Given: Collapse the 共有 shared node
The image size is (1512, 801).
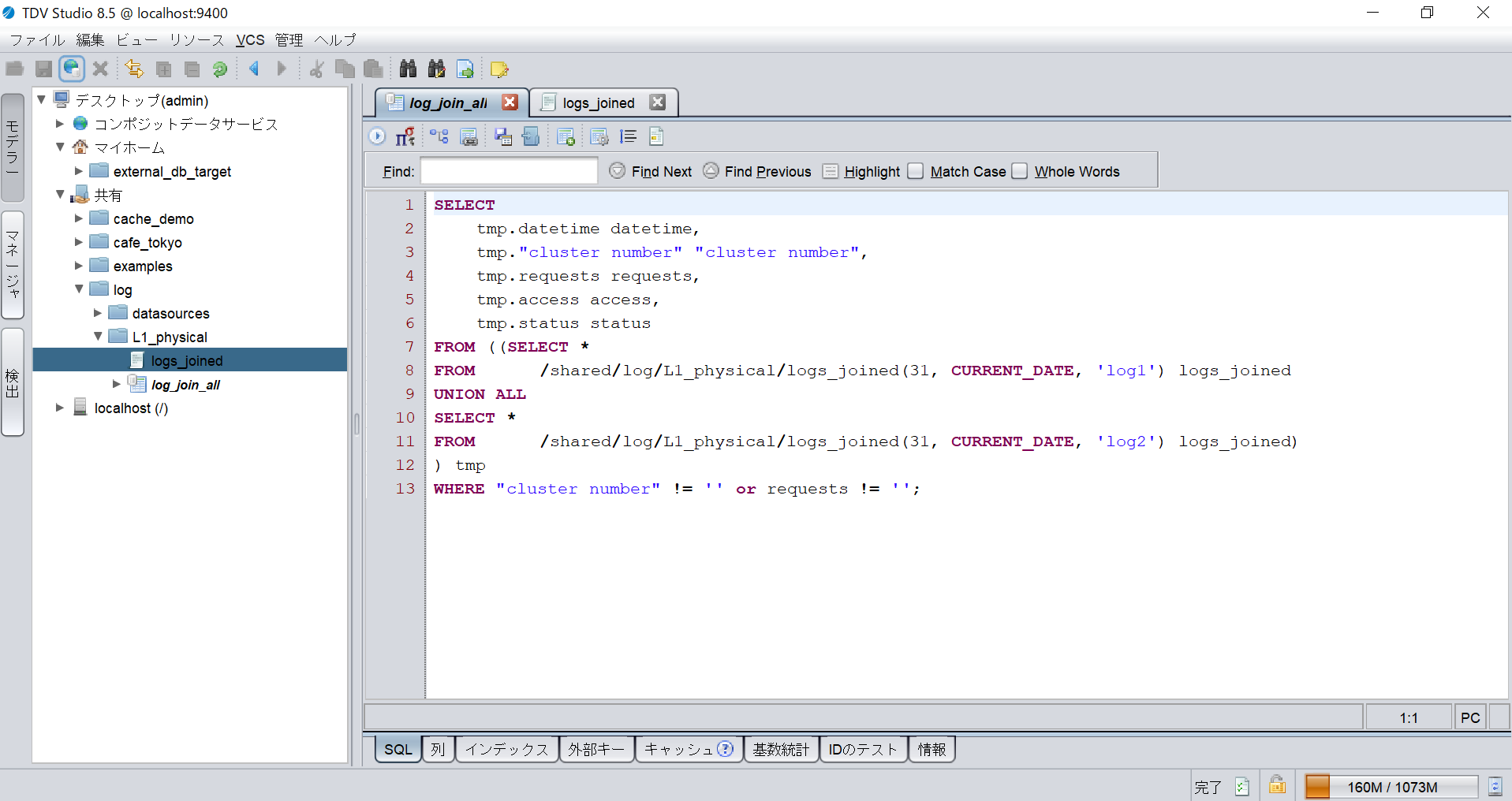Looking at the screenshot, I should pyautogui.click(x=60, y=195).
